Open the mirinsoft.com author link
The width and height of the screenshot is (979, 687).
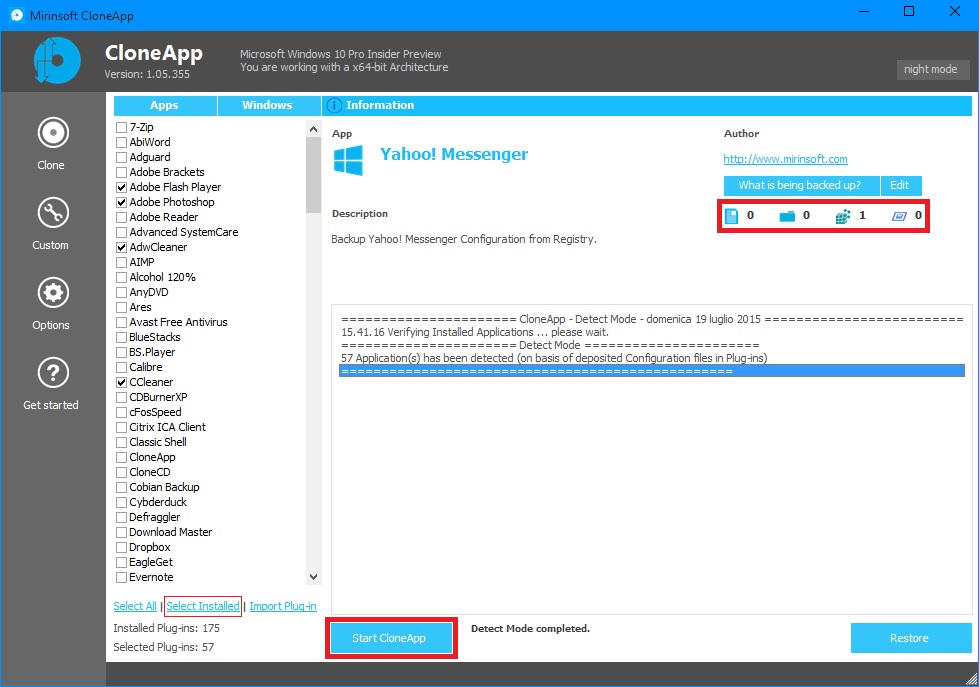(785, 159)
